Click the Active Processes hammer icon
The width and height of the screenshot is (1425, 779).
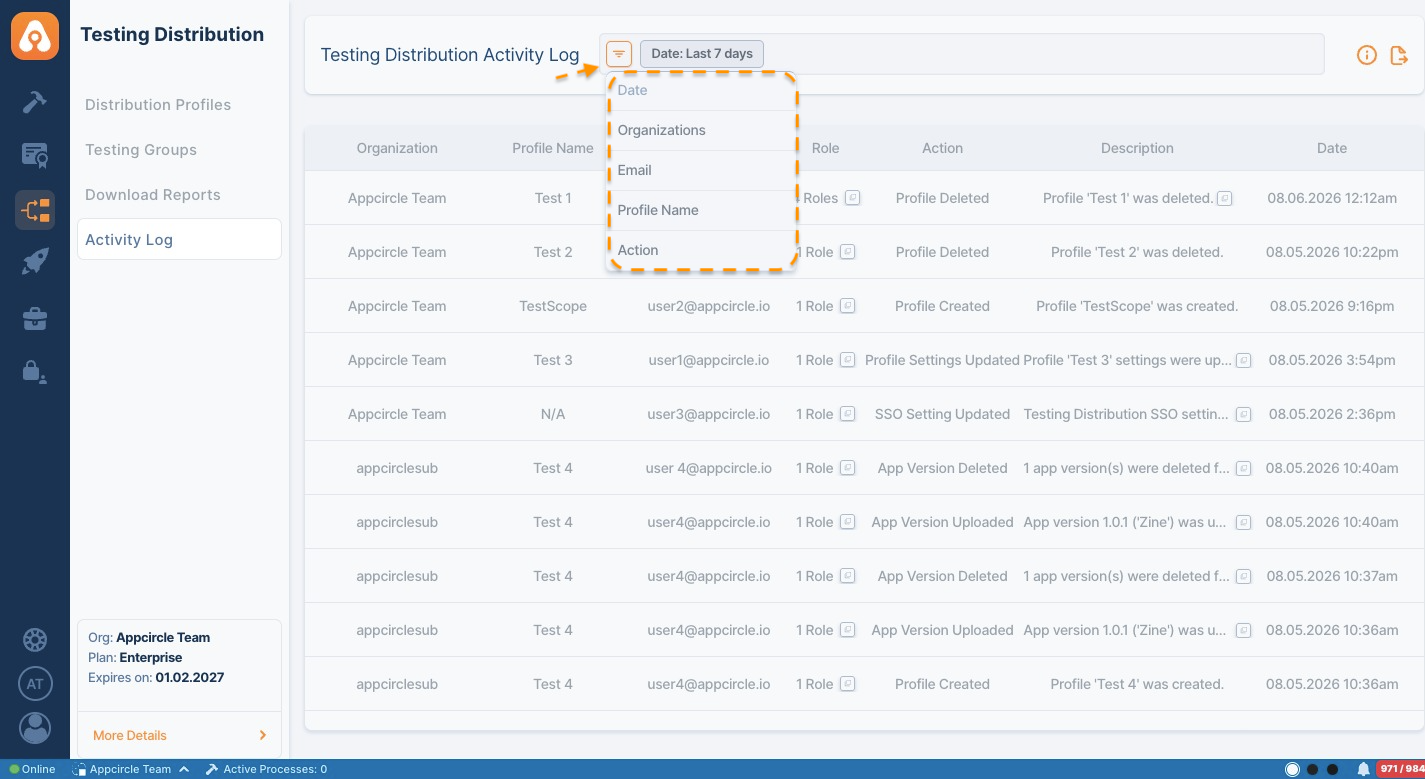(212, 769)
